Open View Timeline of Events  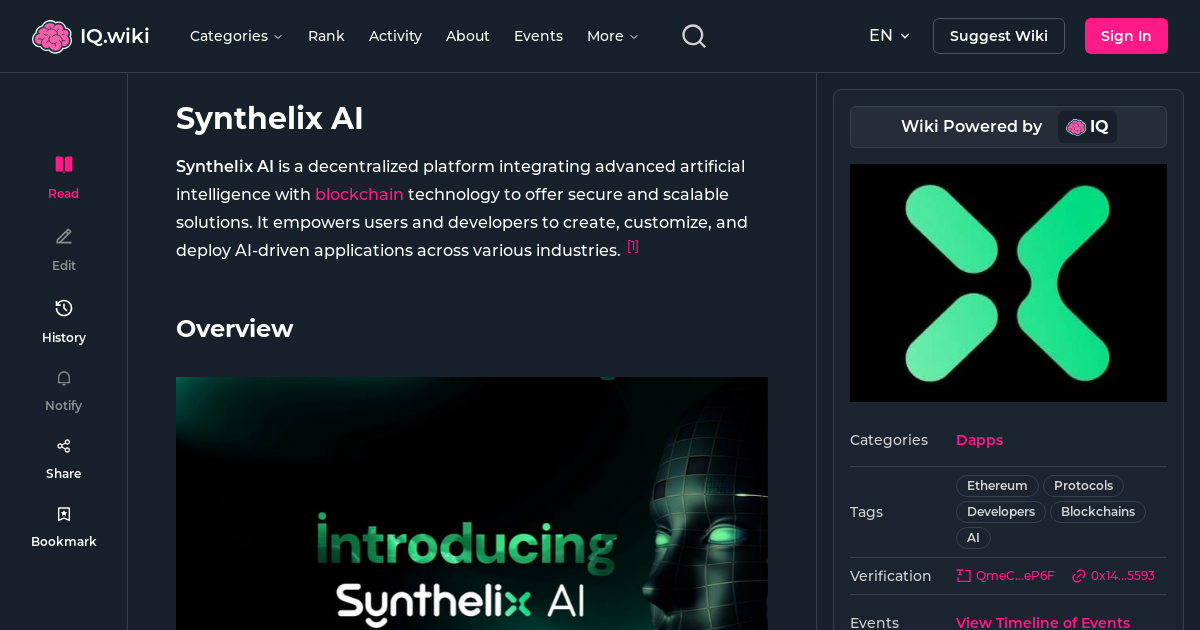tap(1043, 622)
